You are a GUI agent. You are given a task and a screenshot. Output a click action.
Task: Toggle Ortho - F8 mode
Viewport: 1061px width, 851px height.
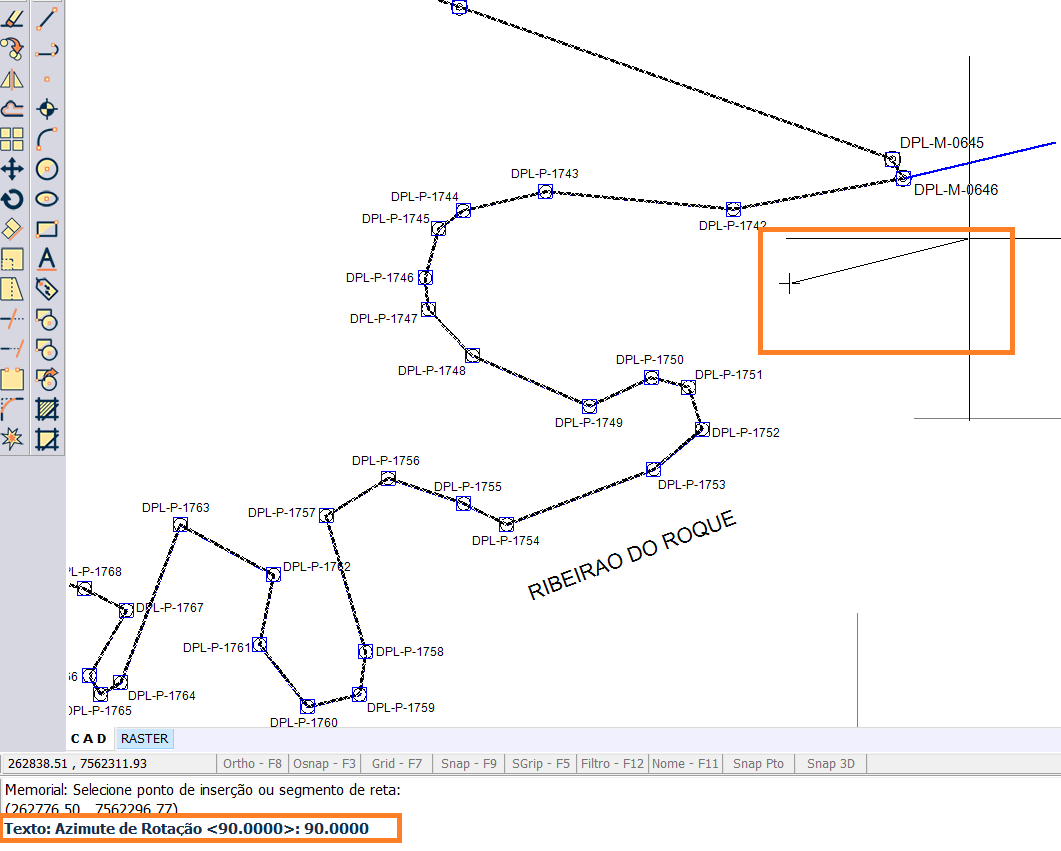coord(253,764)
